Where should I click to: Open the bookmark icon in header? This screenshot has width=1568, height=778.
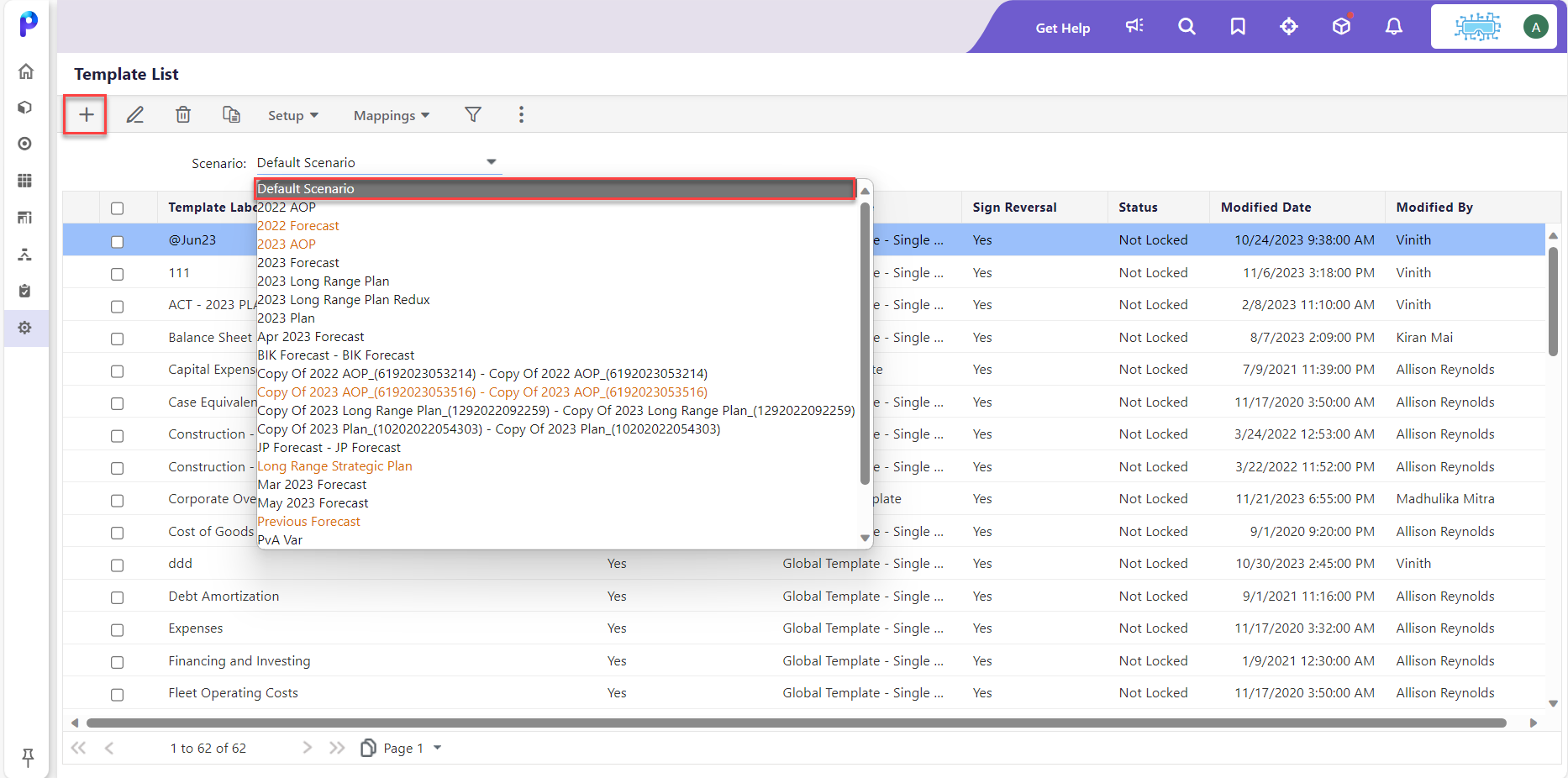click(x=1238, y=27)
